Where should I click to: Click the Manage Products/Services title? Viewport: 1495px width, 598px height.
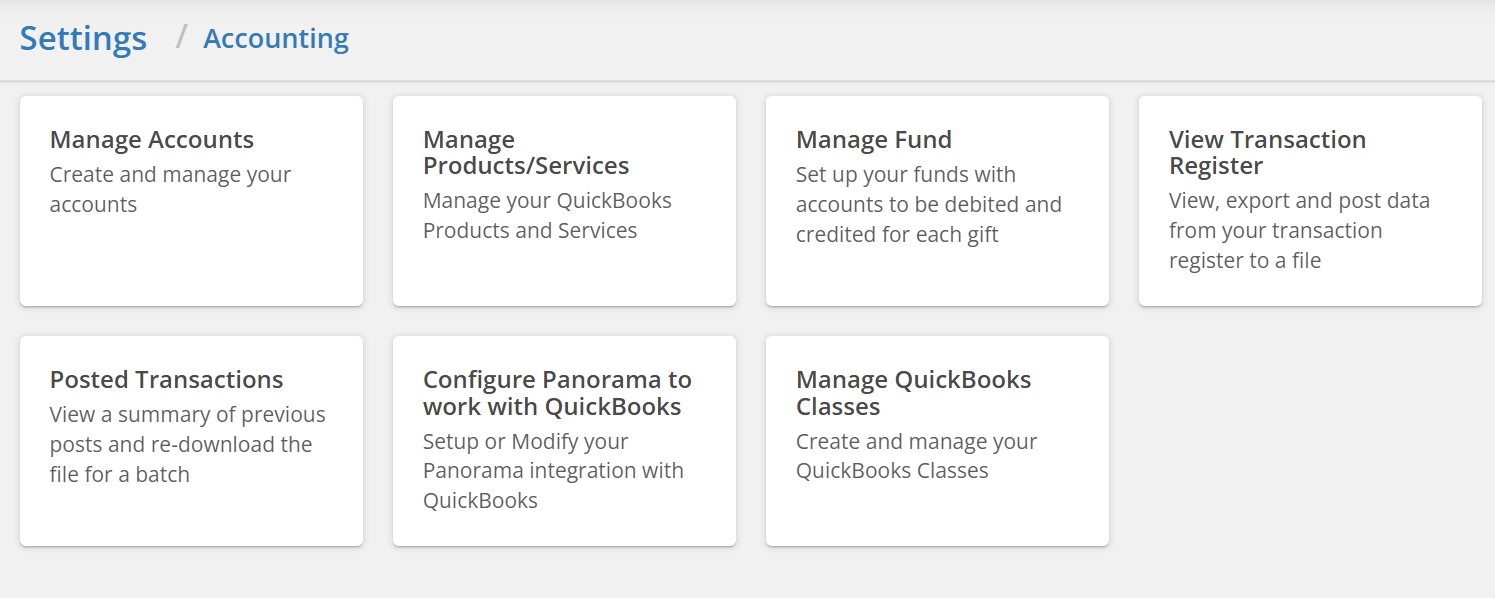point(526,153)
